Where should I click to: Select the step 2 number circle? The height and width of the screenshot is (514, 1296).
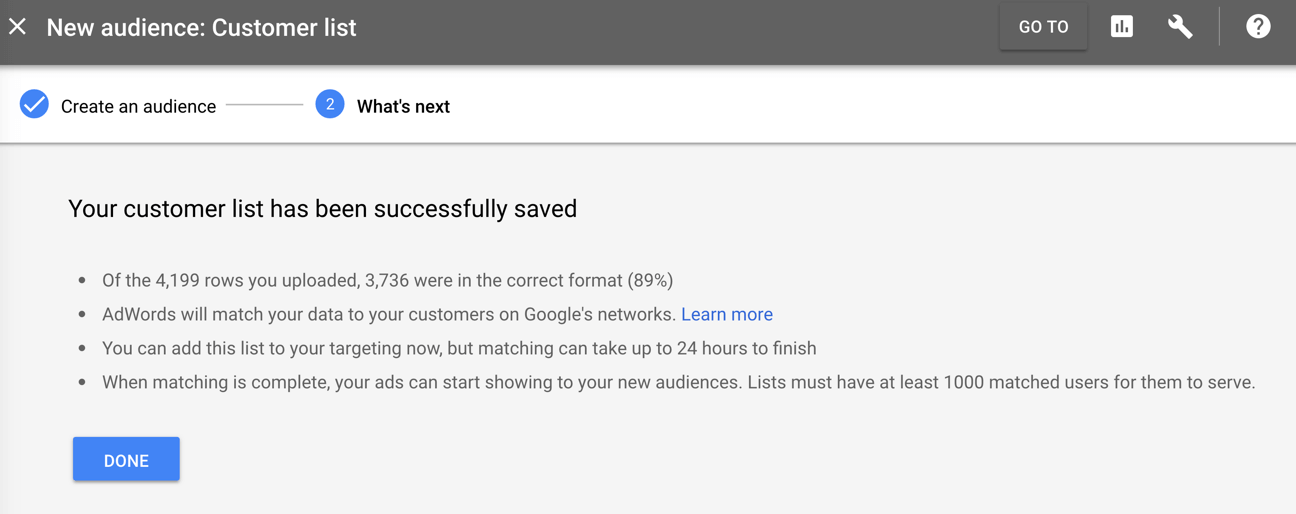[x=330, y=104]
